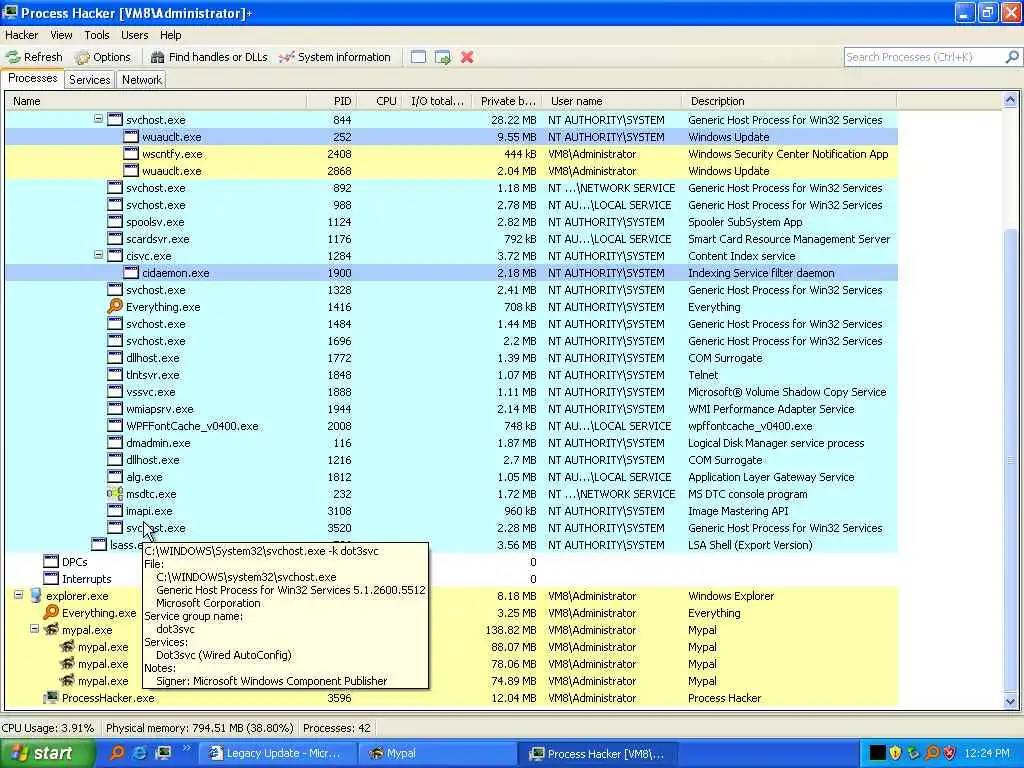Image resolution: width=1024 pixels, height=768 pixels.
Task: Open the Tools menu
Action: pyautogui.click(x=97, y=35)
